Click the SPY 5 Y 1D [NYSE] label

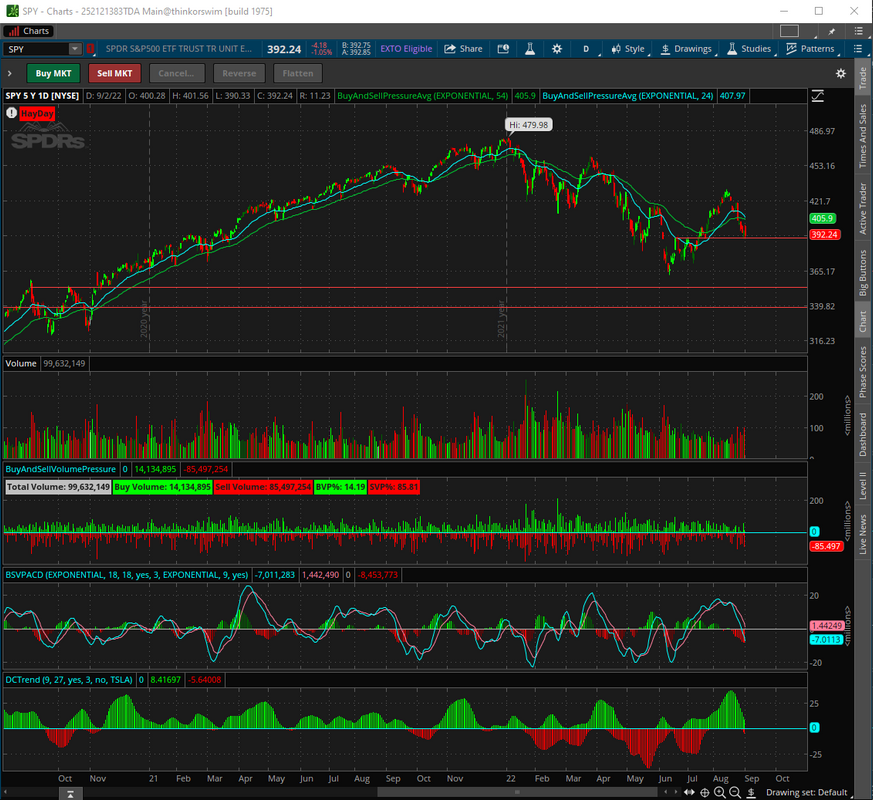tap(42, 96)
